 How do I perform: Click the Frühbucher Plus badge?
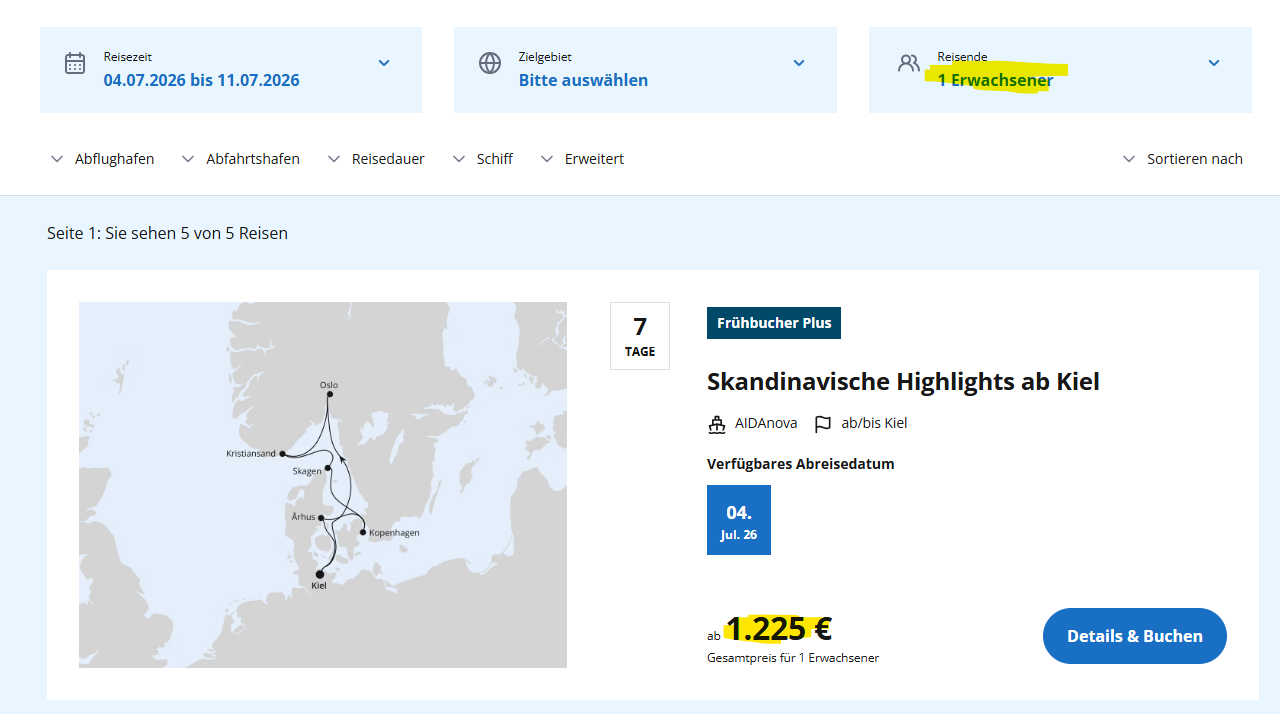[774, 323]
